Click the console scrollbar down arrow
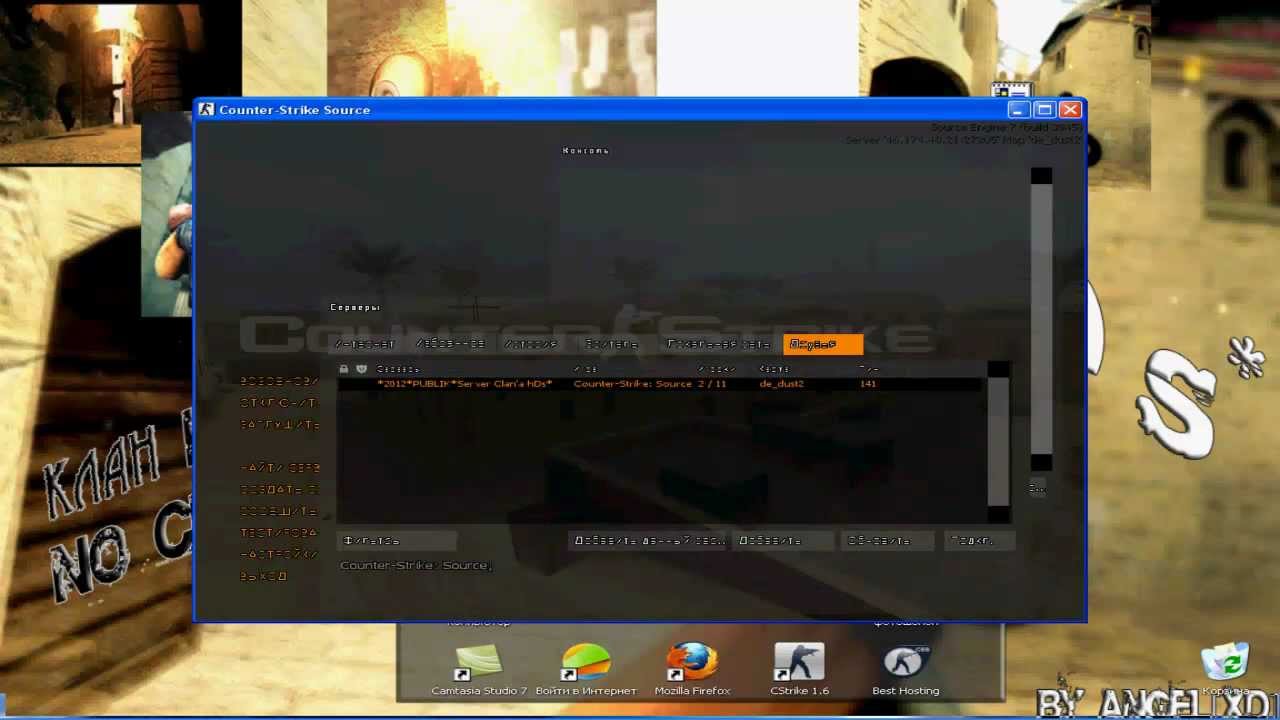This screenshot has width=1280, height=720. (x=1041, y=462)
